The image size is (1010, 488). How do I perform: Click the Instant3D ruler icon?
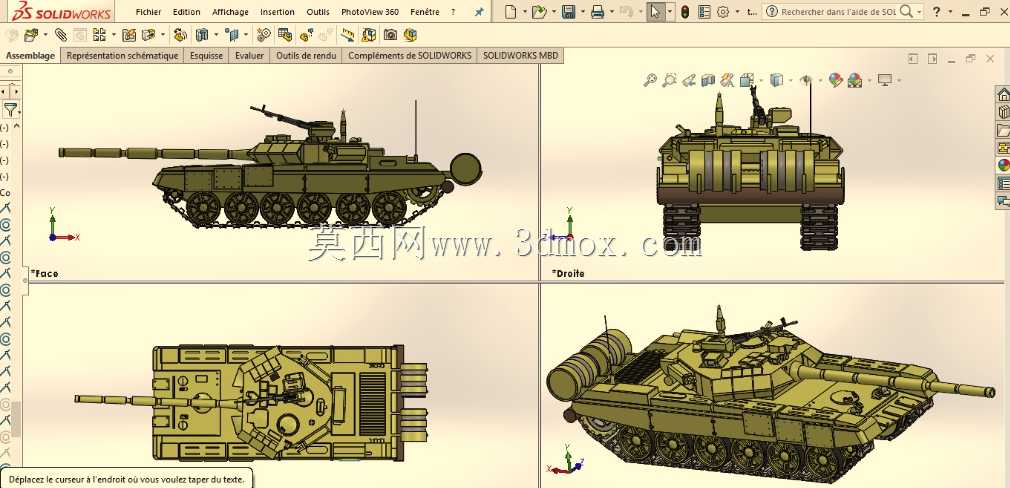coord(348,35)
